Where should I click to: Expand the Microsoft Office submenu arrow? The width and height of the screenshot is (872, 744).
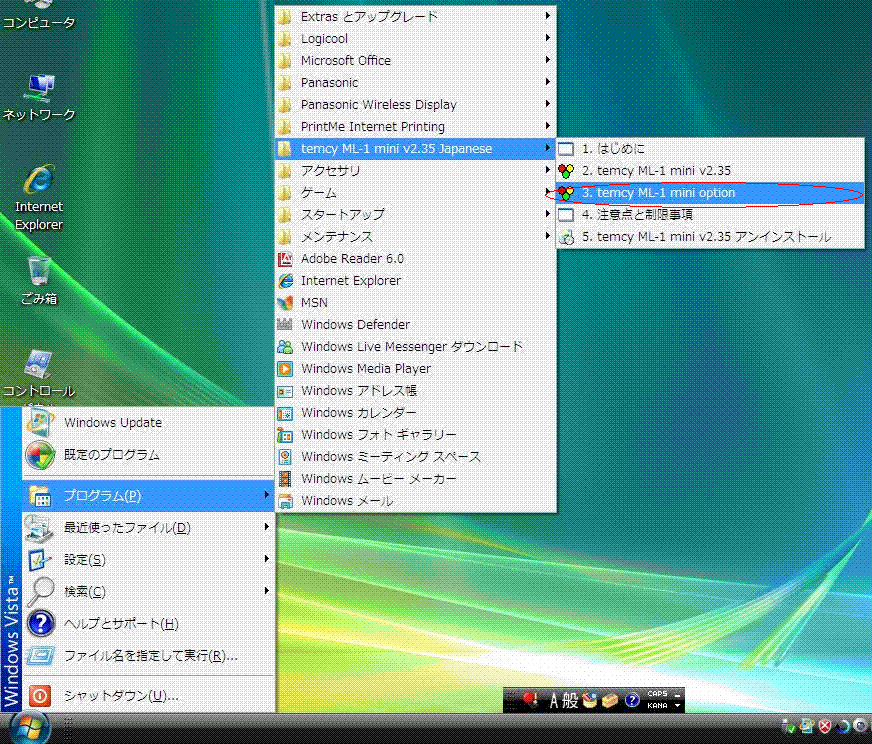tap(548, 59)
